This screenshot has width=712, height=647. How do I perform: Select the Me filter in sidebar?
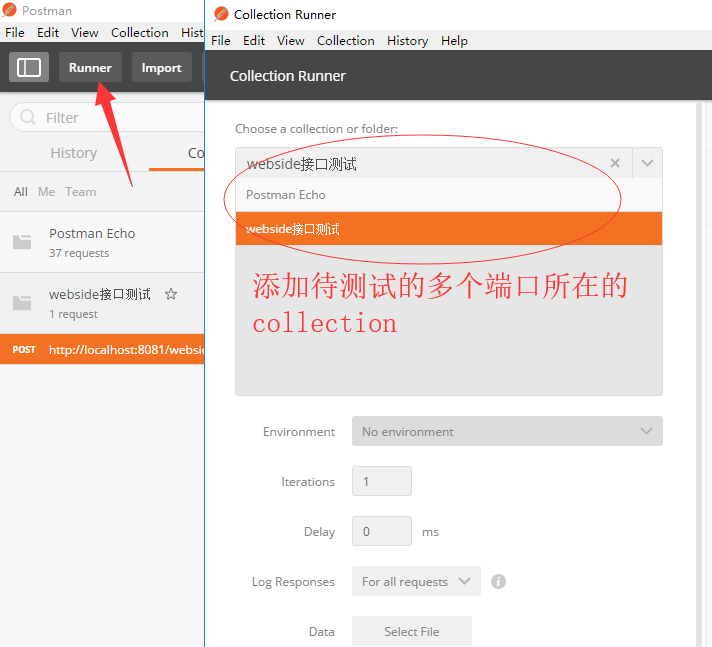[46, 192]
